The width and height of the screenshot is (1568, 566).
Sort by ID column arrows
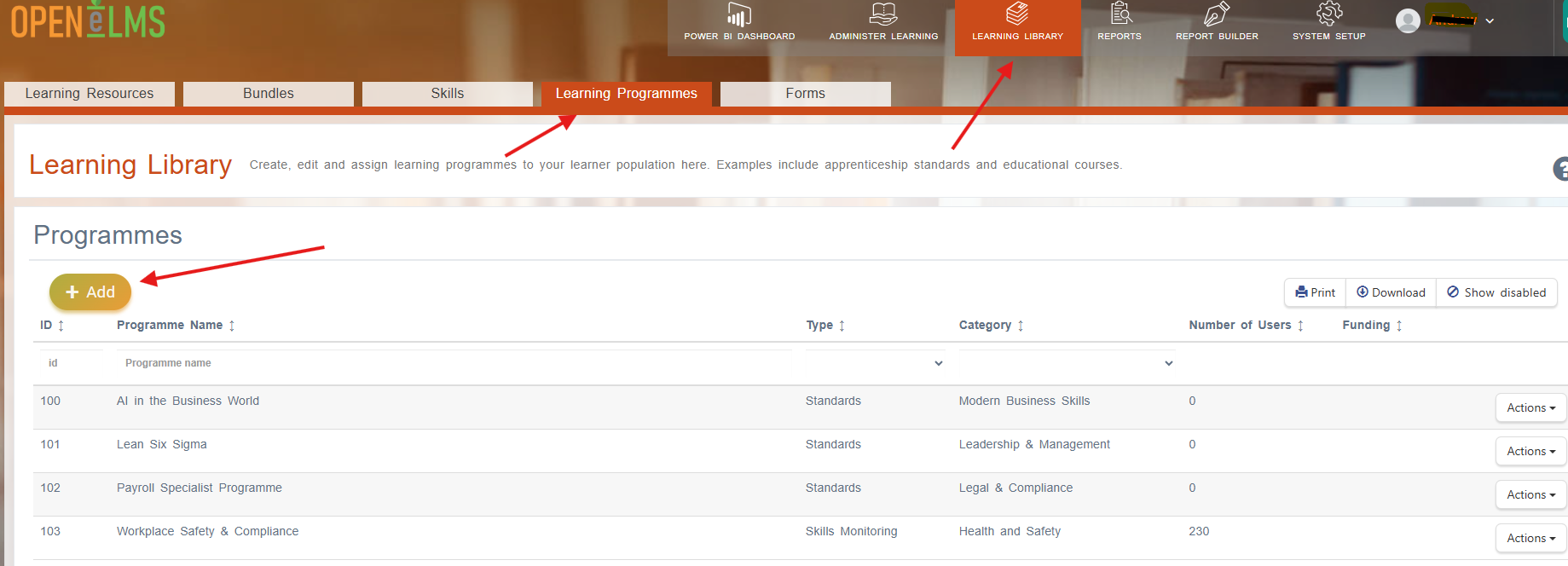[61, 326]
